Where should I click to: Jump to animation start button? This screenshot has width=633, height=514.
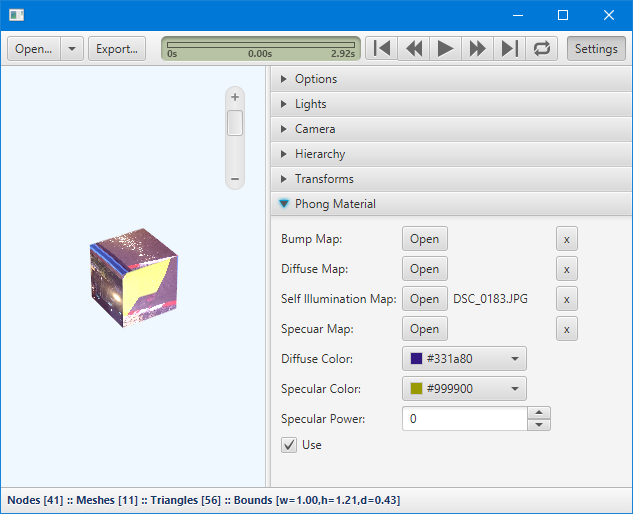point(381,49)
